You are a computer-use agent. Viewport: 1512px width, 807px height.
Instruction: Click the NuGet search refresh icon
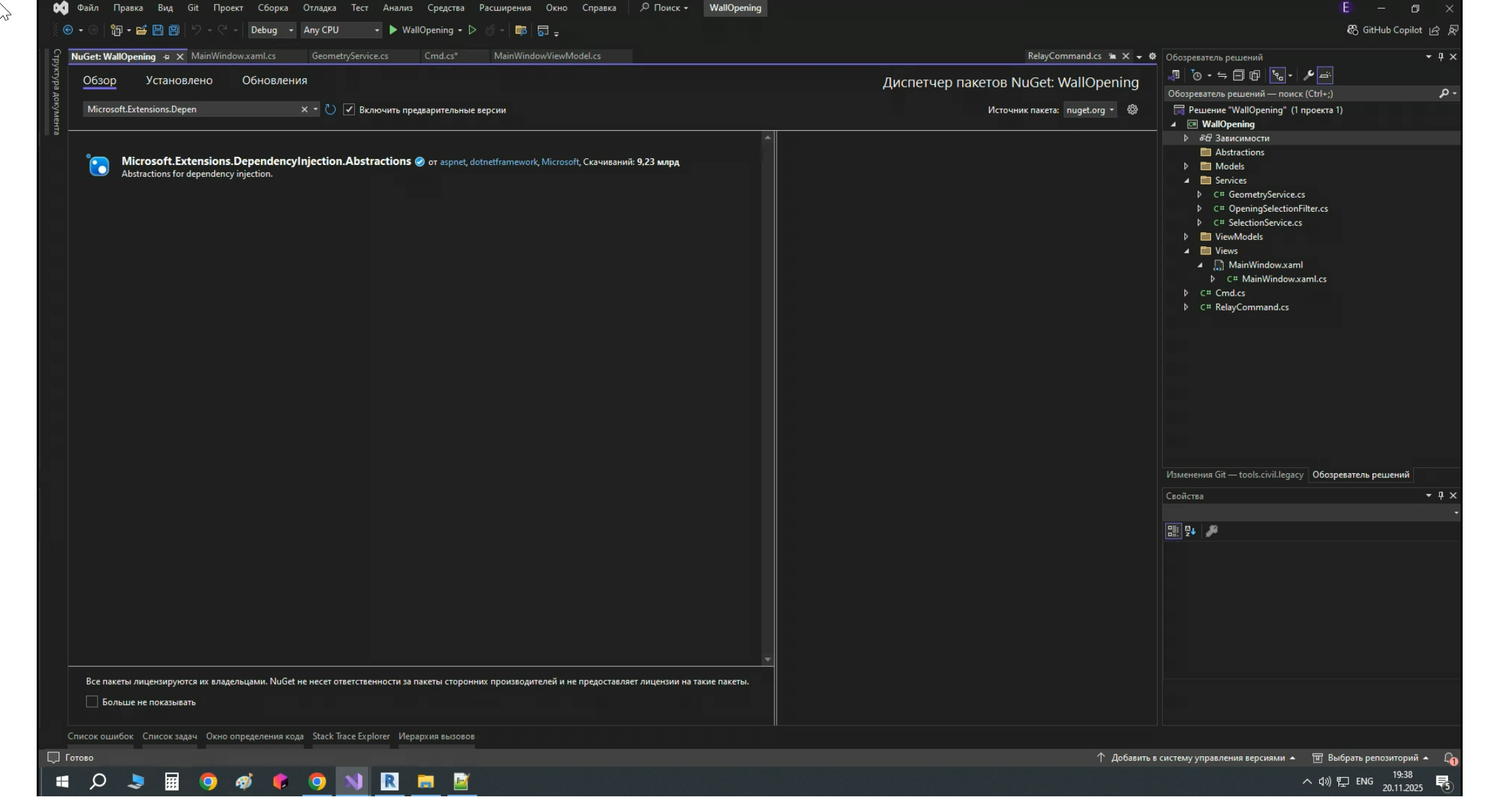click(x=330, y=109)
